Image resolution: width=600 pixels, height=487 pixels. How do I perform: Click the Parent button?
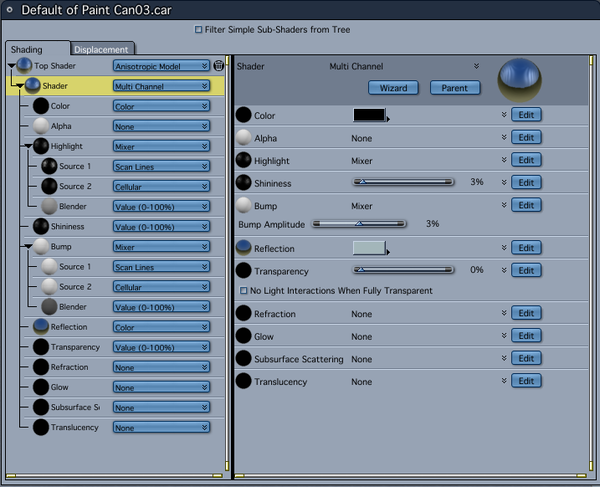tap(455, 88)
